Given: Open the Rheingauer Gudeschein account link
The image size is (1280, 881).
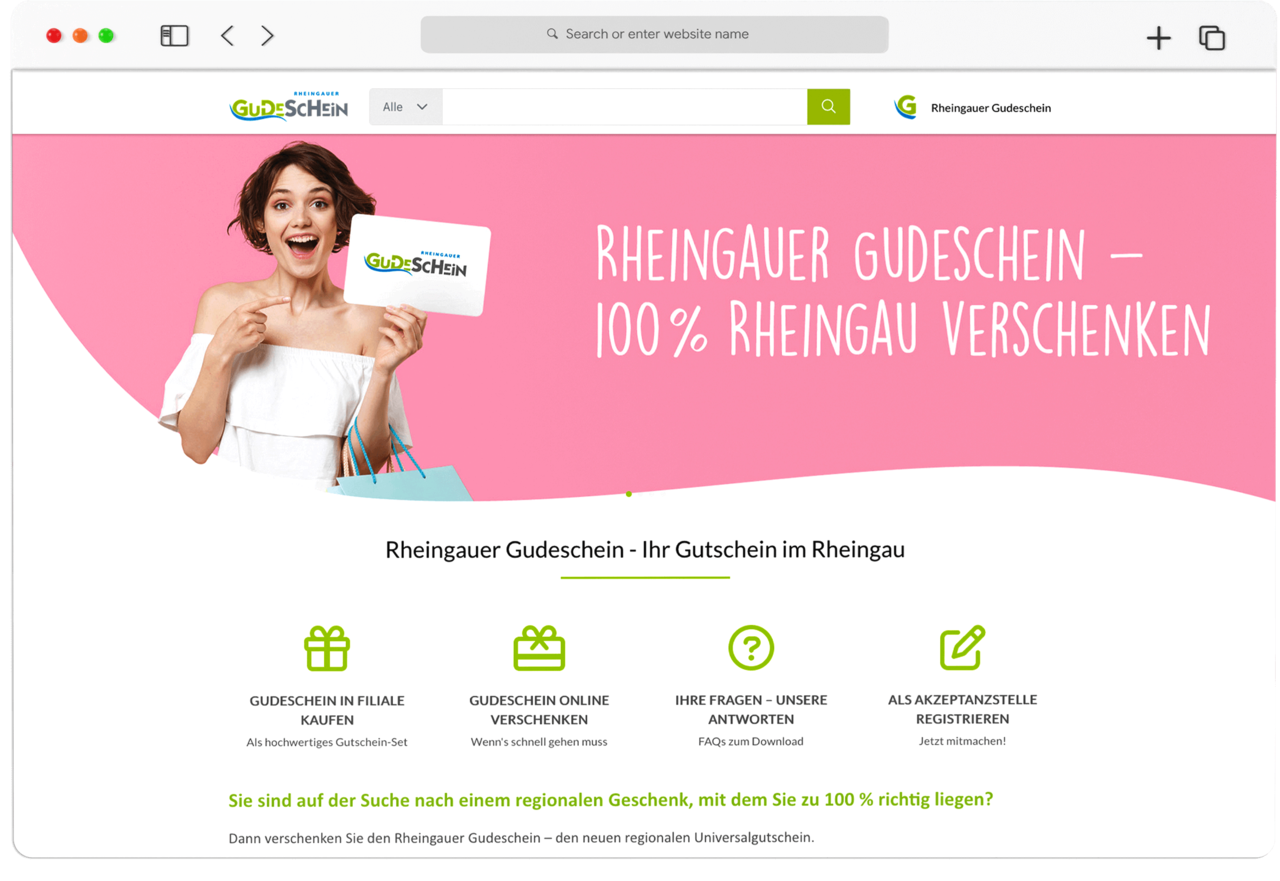Looking at the screenshot, I should pyautogui.click(x=990, y=108).
